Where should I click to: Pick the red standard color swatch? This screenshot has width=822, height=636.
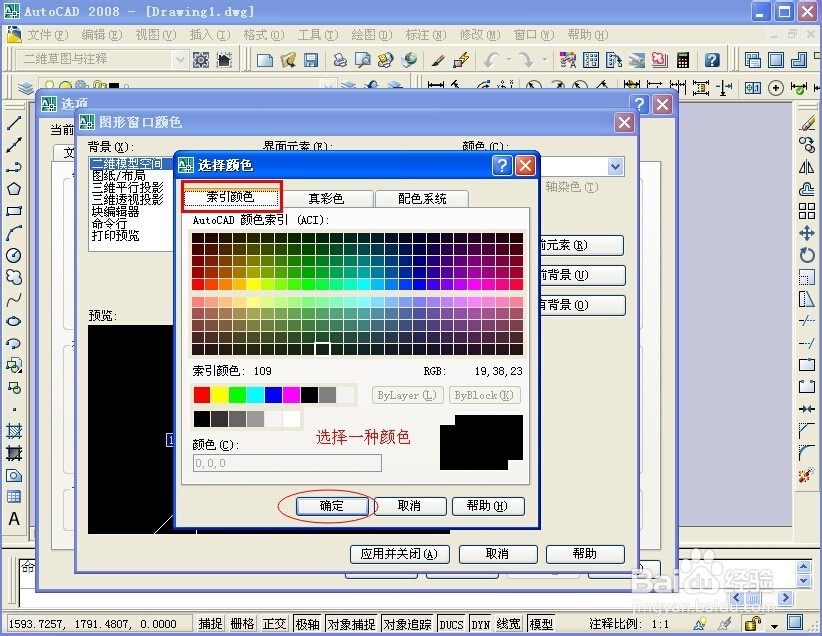tap(202, 395)
